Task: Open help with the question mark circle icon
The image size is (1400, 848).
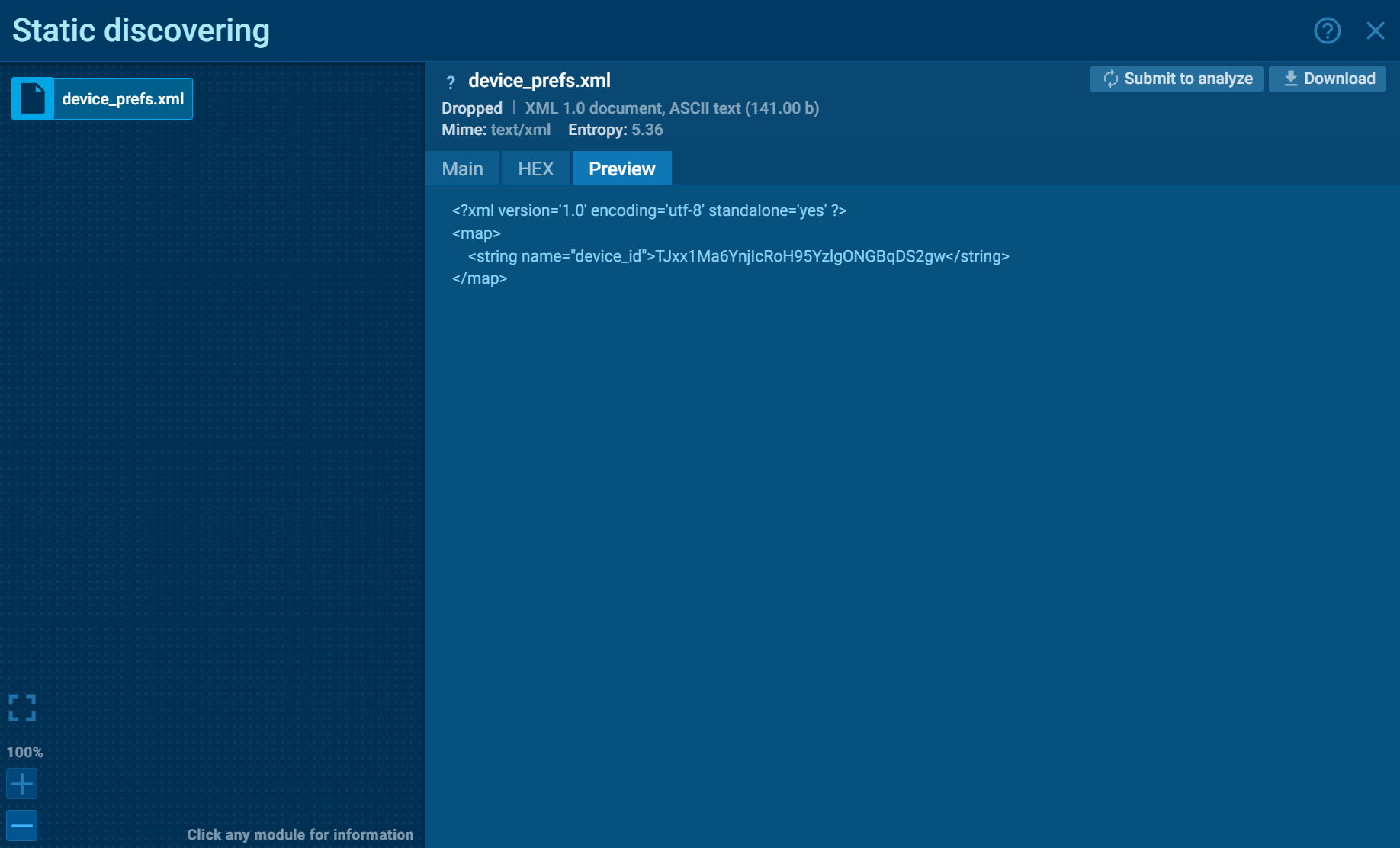Action: tap(1327, 31)
